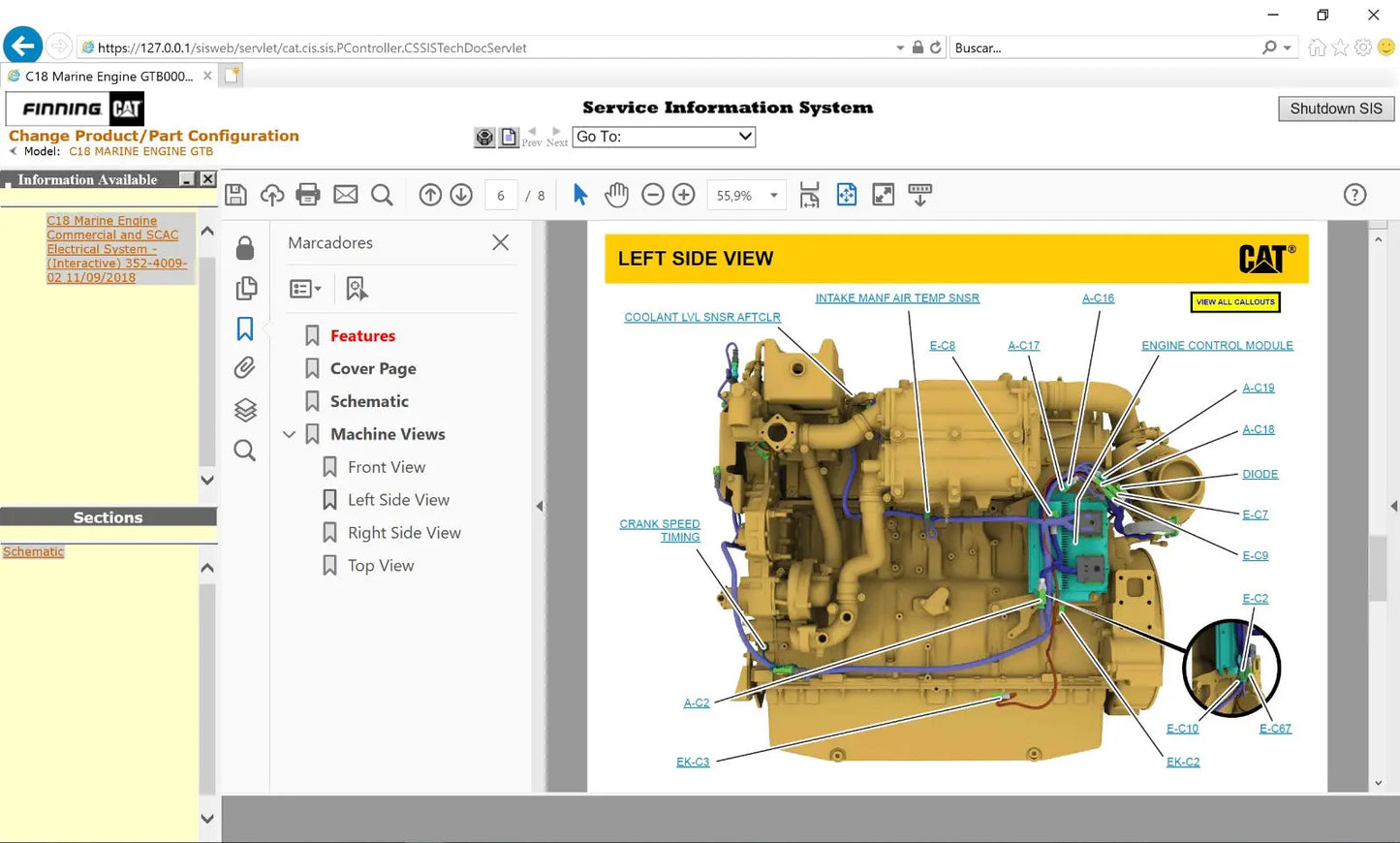Open the attachments paperclip panel

click(x=245, y=368)
